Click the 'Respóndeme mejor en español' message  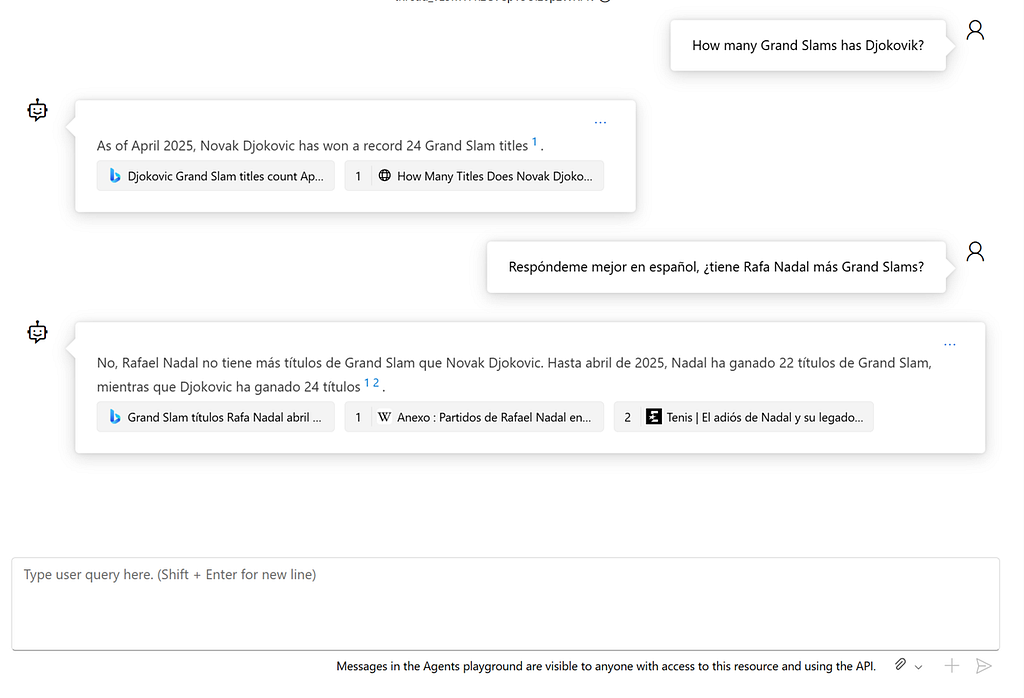point(716,266)
